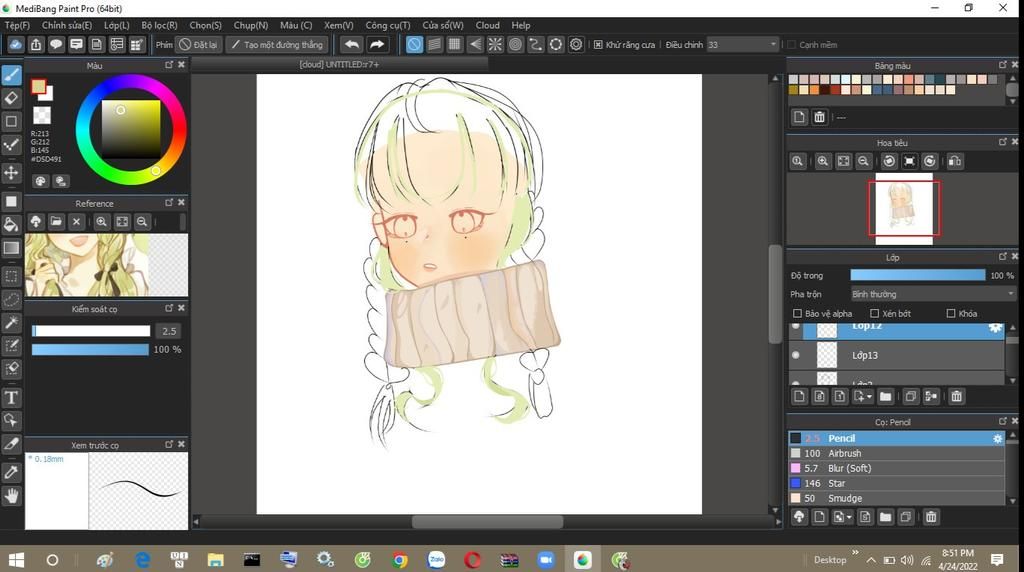The height and width of the screenshot is (572, 1024).
Task: Select the Move tool
Action: click(x=11, y=172)
